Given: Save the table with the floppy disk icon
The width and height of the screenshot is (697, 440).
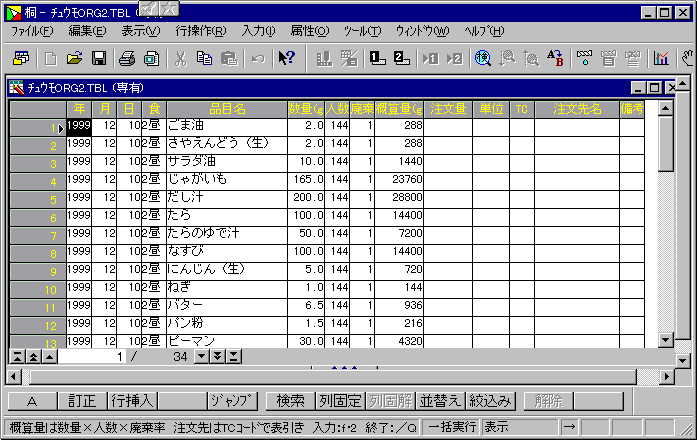Looking at the screenshot, I should pyautogui.click(x=99, y=58).
